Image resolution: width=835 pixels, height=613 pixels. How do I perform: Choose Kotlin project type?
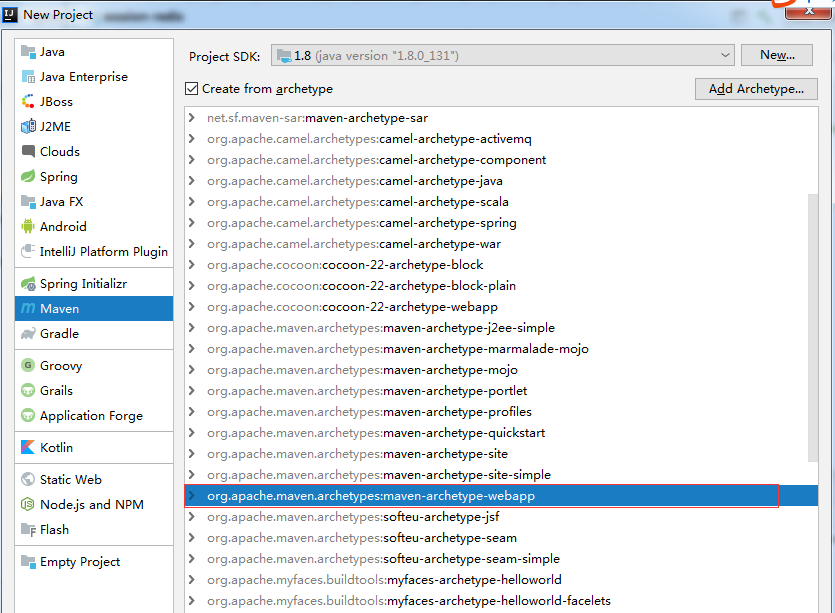[x=94, y=447]
